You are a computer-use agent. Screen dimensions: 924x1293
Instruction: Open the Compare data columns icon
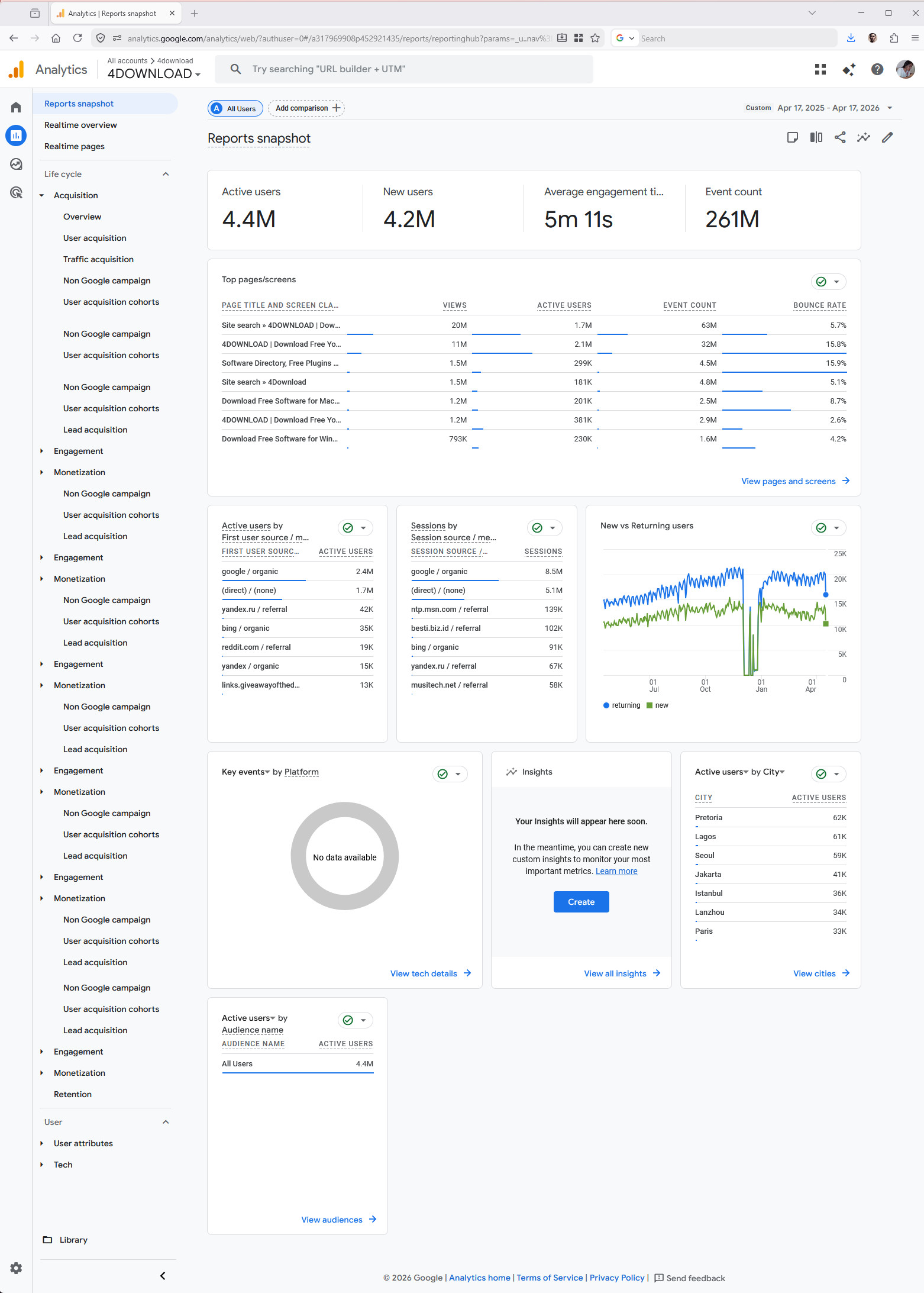tap(816, 138)
